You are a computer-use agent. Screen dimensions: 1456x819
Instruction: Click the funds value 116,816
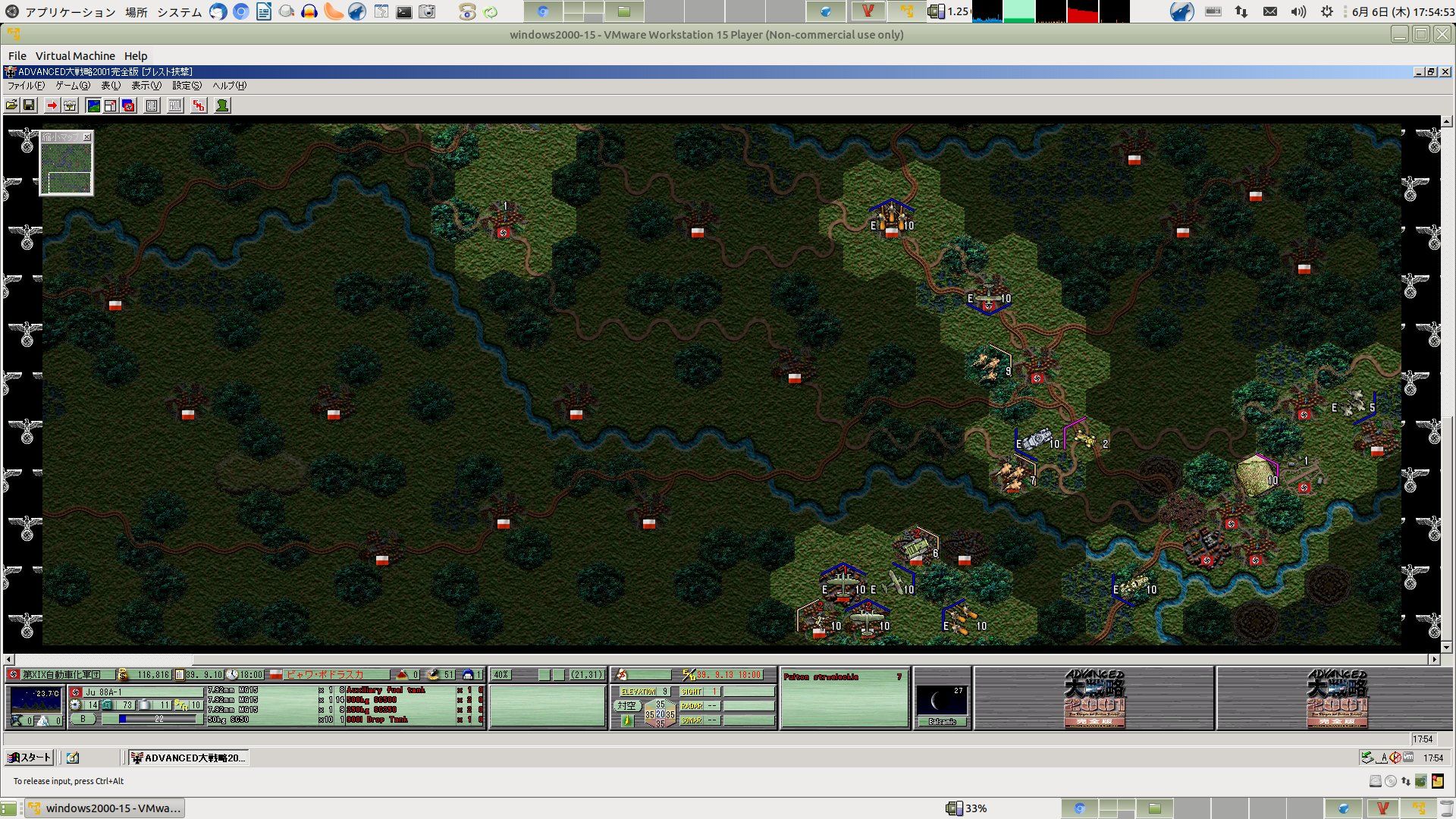(x=153, y=674)
